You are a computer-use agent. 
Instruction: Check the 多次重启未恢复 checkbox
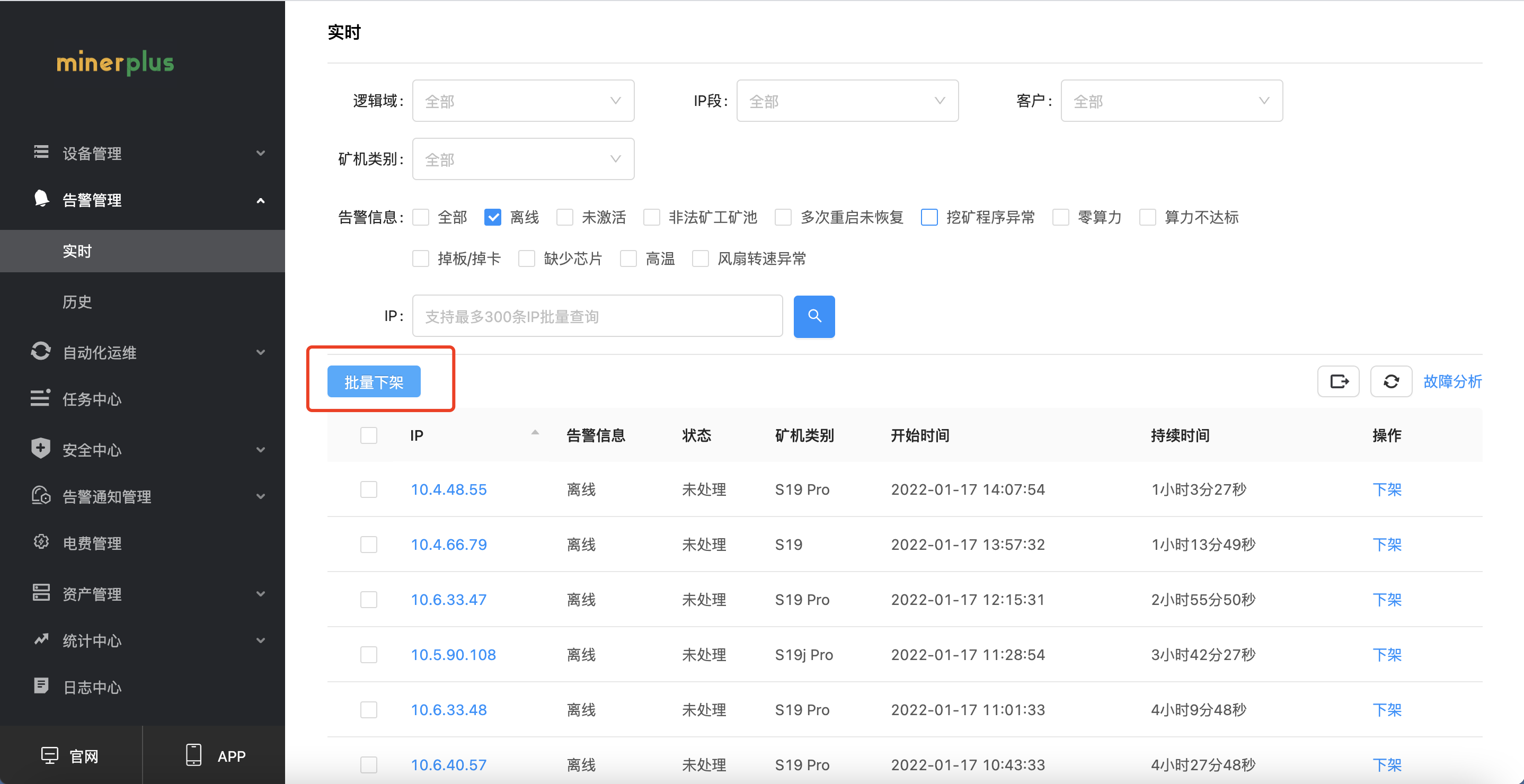click(x=783, y=218)
